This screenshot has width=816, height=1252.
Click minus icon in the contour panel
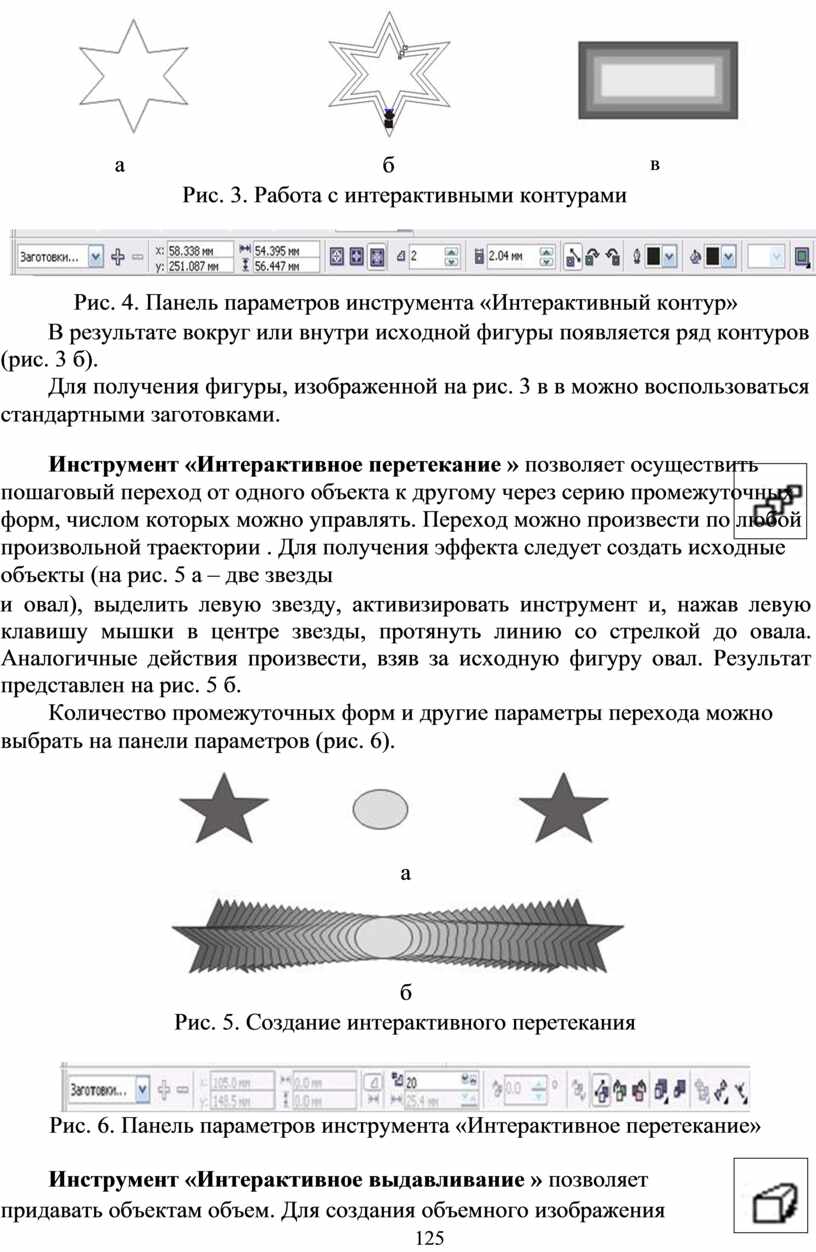(x=137, y=256)
